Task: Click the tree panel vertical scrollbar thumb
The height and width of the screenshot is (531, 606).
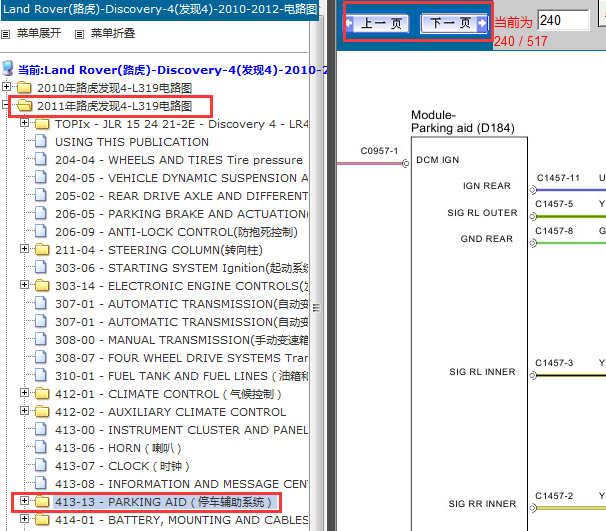Action: [x=316, y=308]
